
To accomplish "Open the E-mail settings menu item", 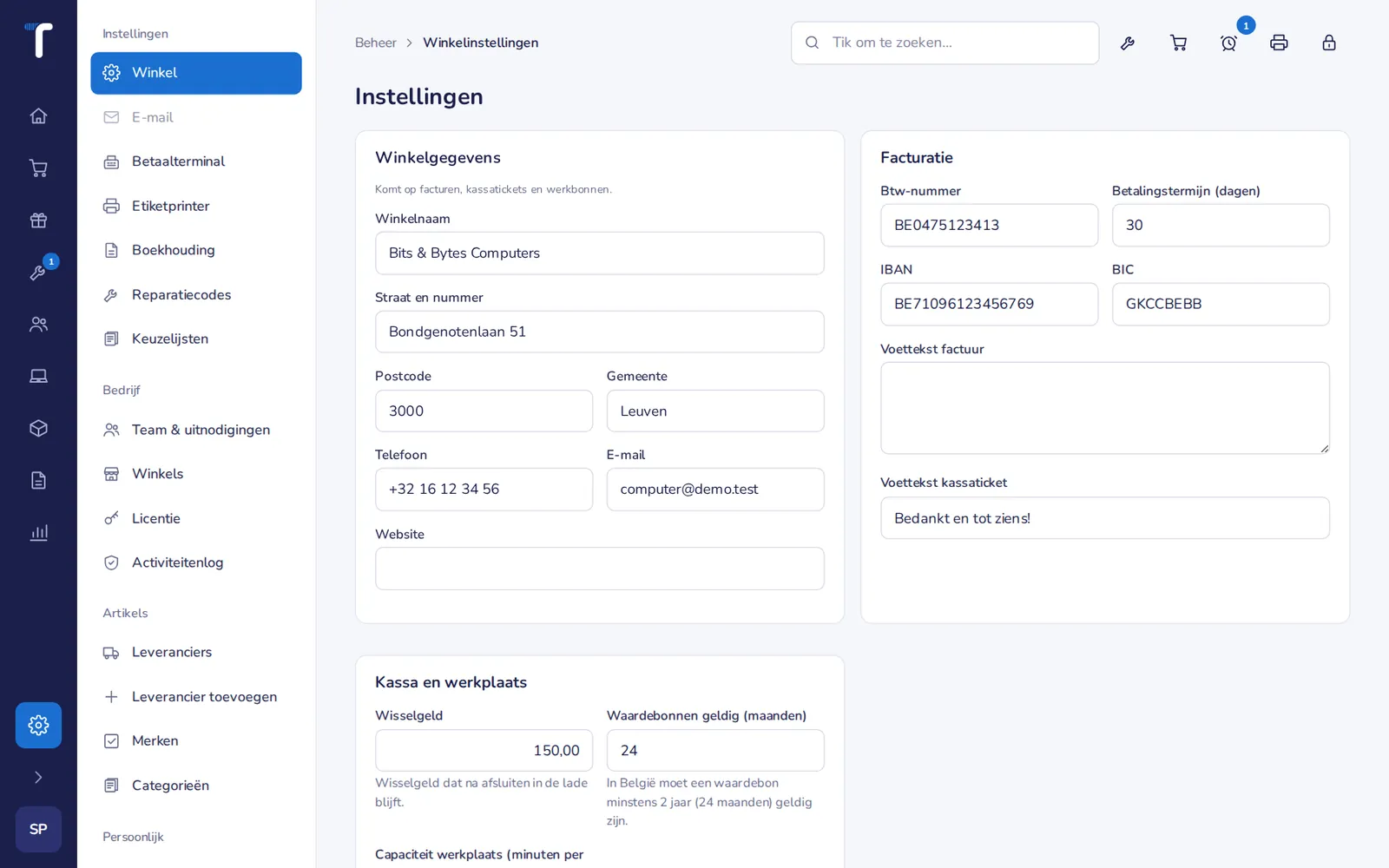I will (x=196, y=117).
